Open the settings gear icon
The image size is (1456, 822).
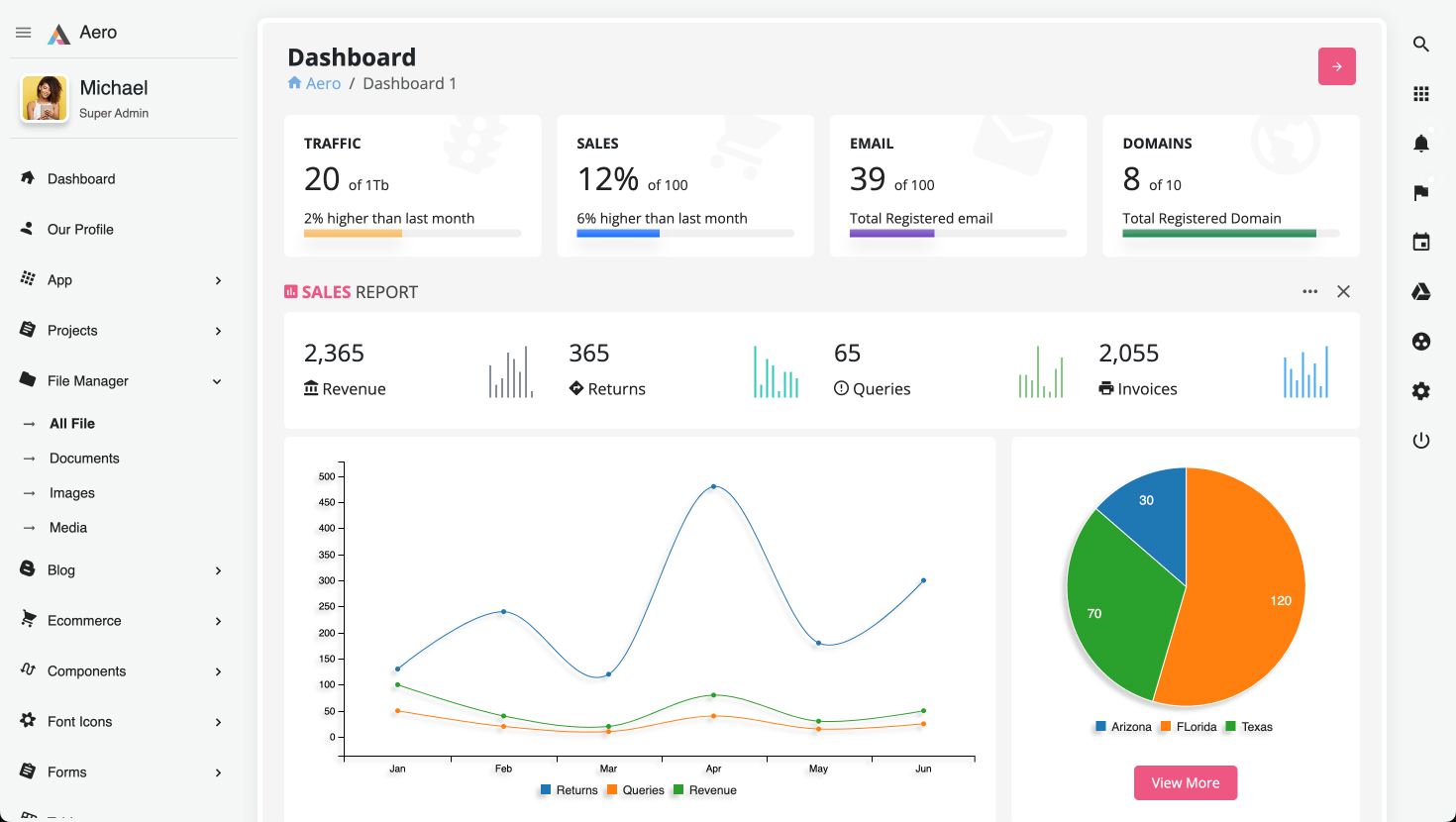click(1420, 391)
